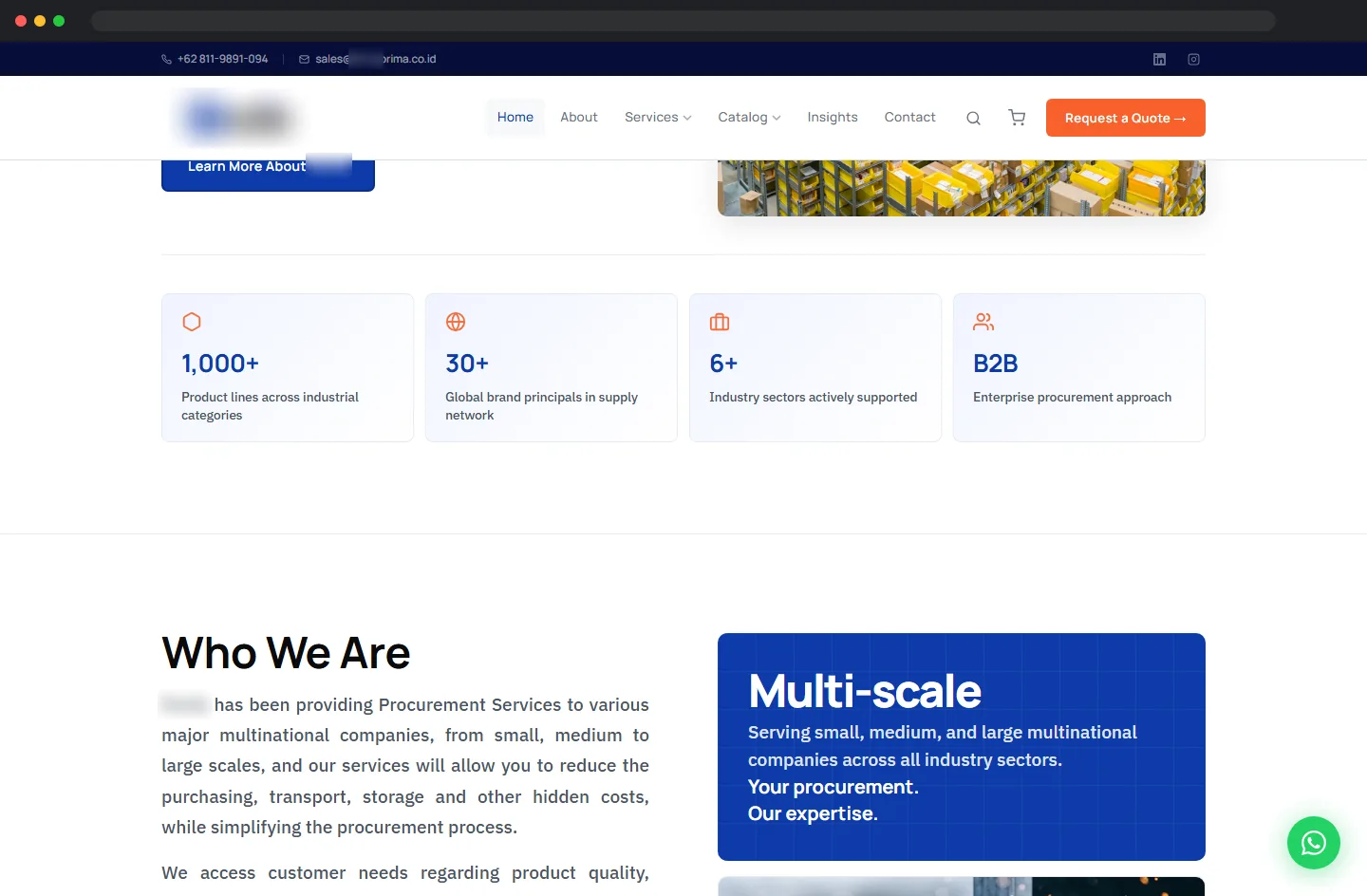Click the search magnifier icon
This screenshot has width=1367, height=896.
(x=973, y=118)
